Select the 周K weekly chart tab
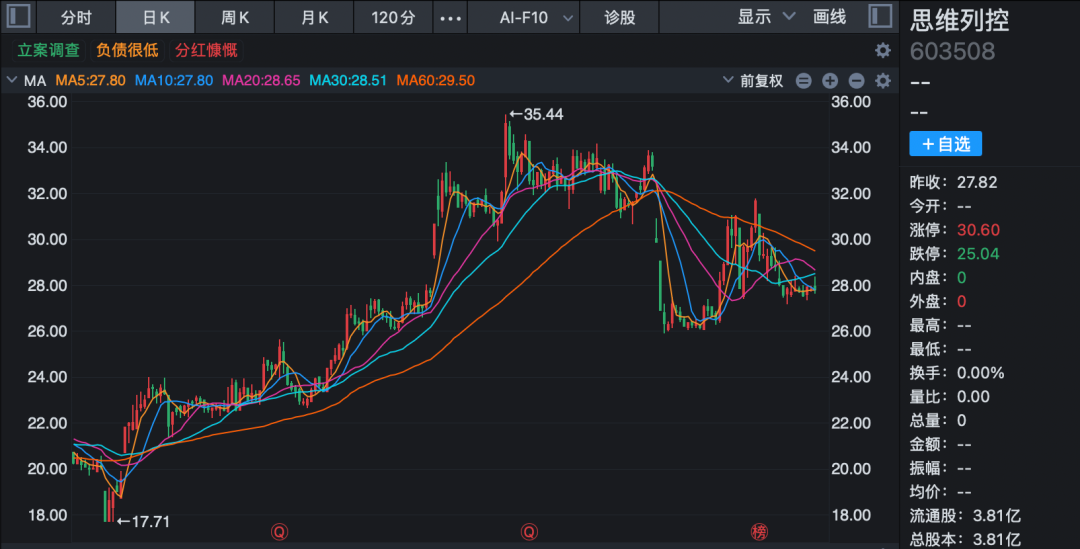This screenshot has height=549, width=1080. click(235, 18)
